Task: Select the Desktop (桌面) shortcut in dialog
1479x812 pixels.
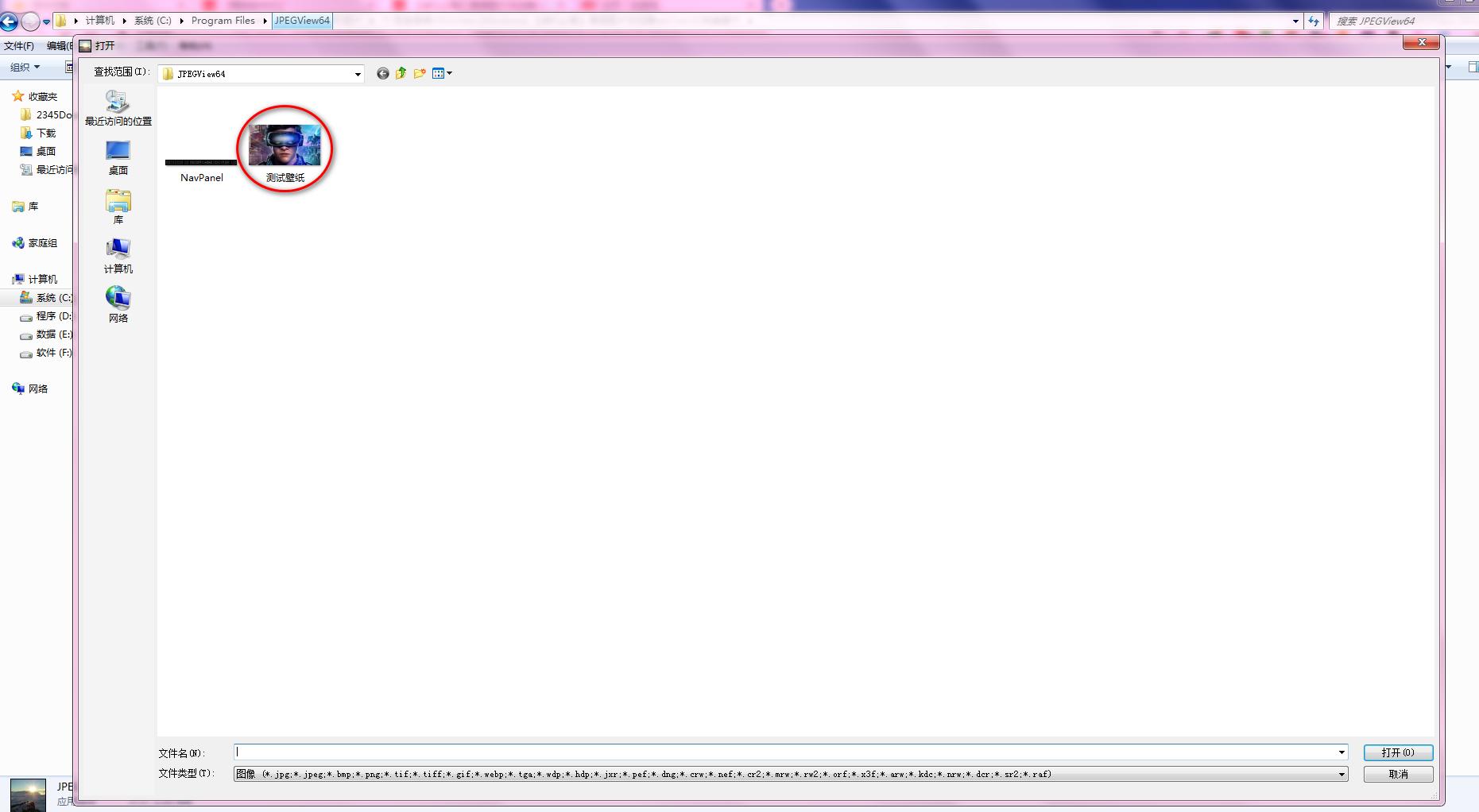Action: (x=118, y=157)
